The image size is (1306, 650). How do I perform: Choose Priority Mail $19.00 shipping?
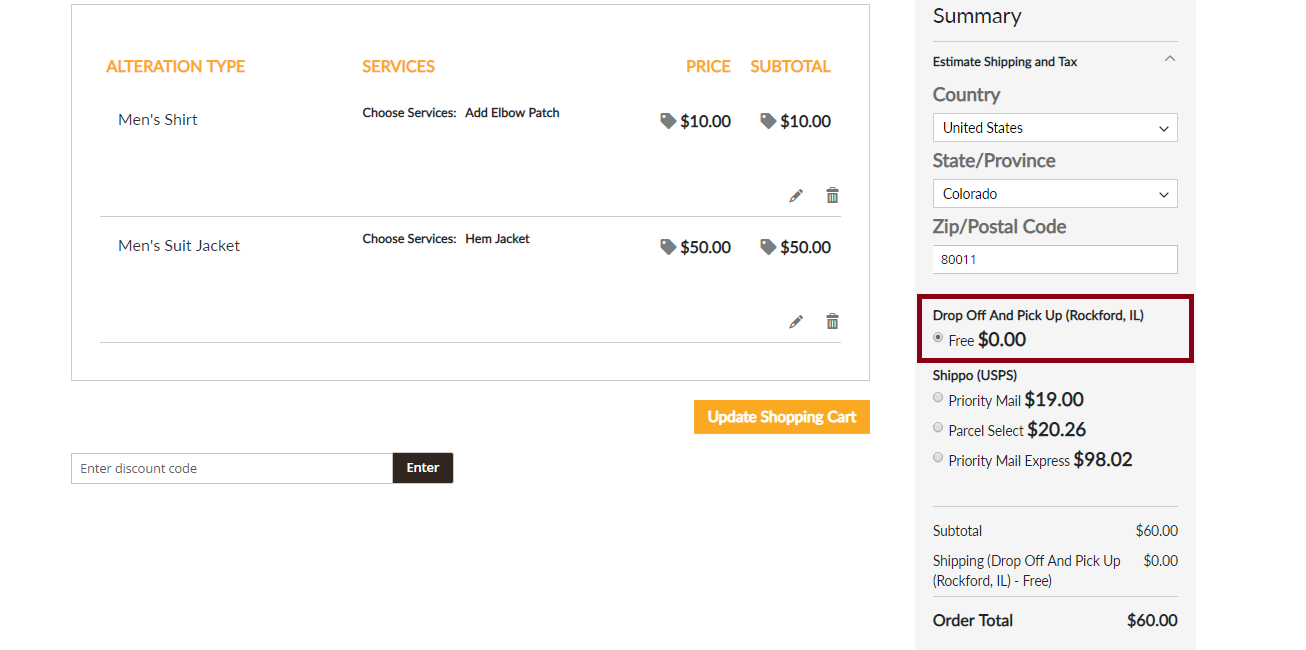(x=938, y=398)
